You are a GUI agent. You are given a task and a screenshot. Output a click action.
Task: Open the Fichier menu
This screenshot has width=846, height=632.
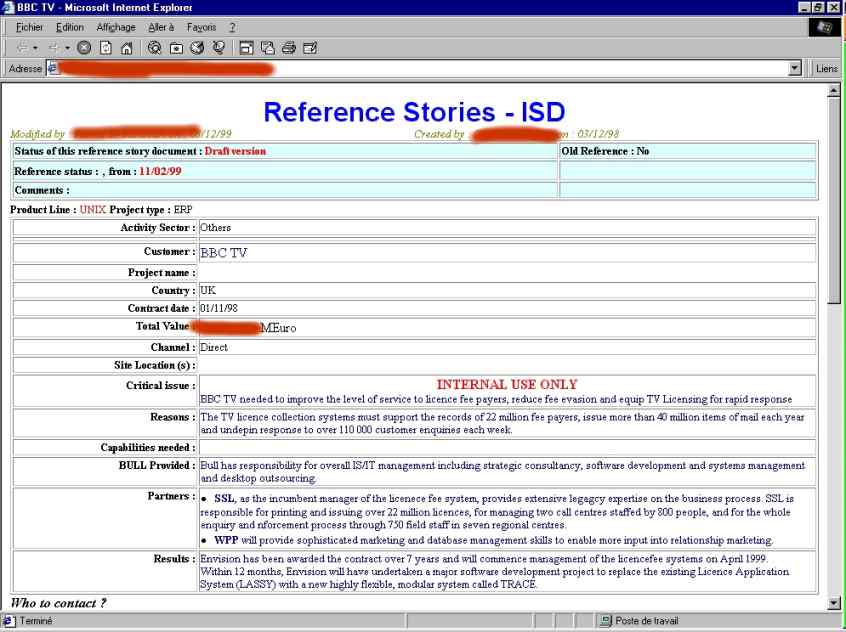29,27
